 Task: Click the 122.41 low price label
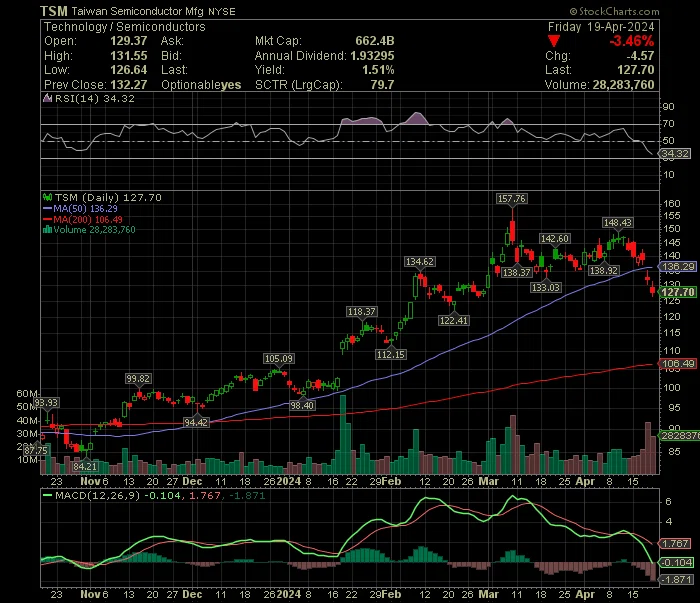tap(454, 320)
